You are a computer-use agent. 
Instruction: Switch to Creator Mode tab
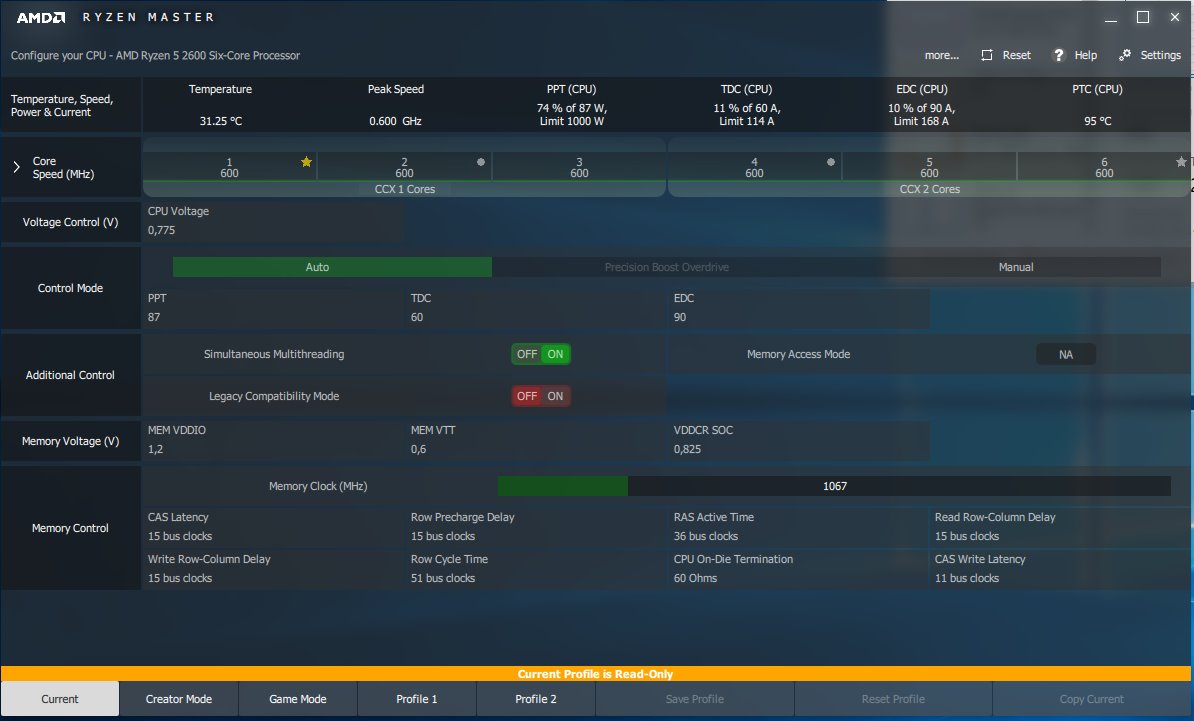(x=179, y=699)
